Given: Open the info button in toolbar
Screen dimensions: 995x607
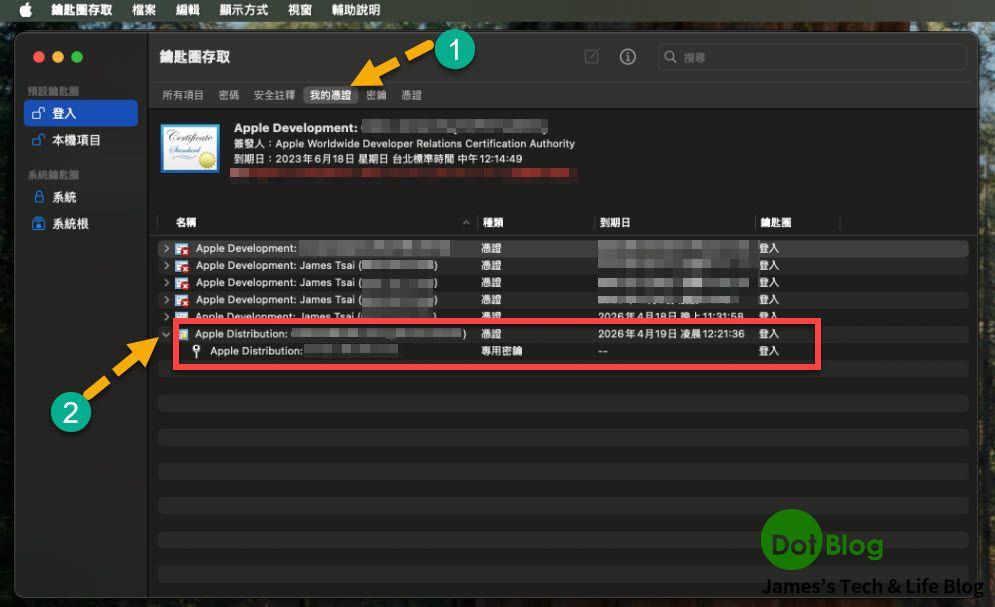Looking at the screenshot, I should (628, 58).
